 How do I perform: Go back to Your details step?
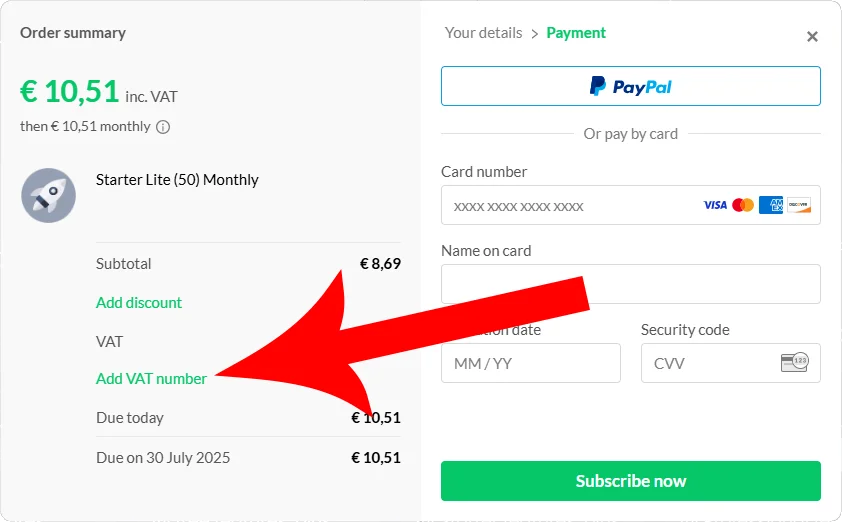483,33
